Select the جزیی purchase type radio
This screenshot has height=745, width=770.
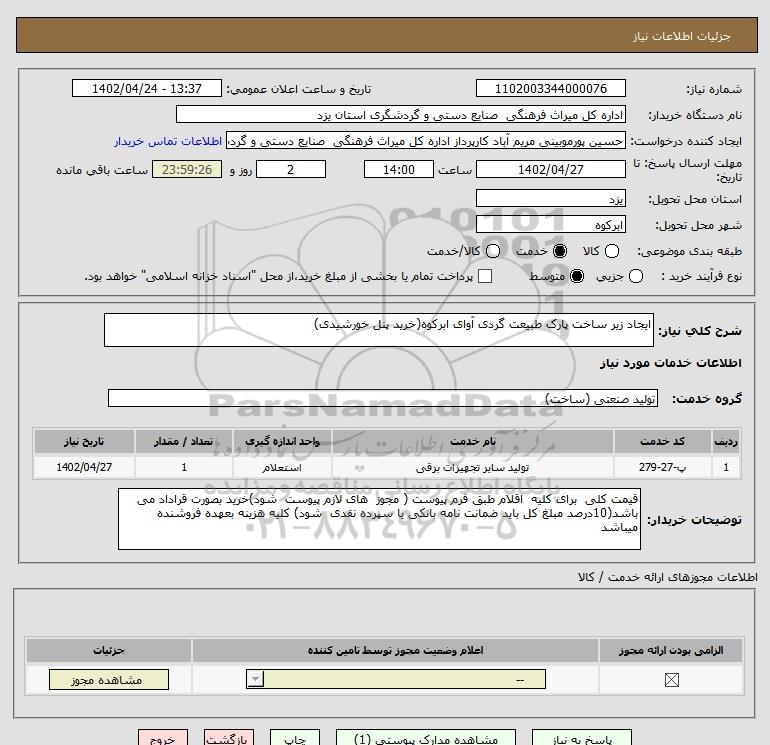635,276
